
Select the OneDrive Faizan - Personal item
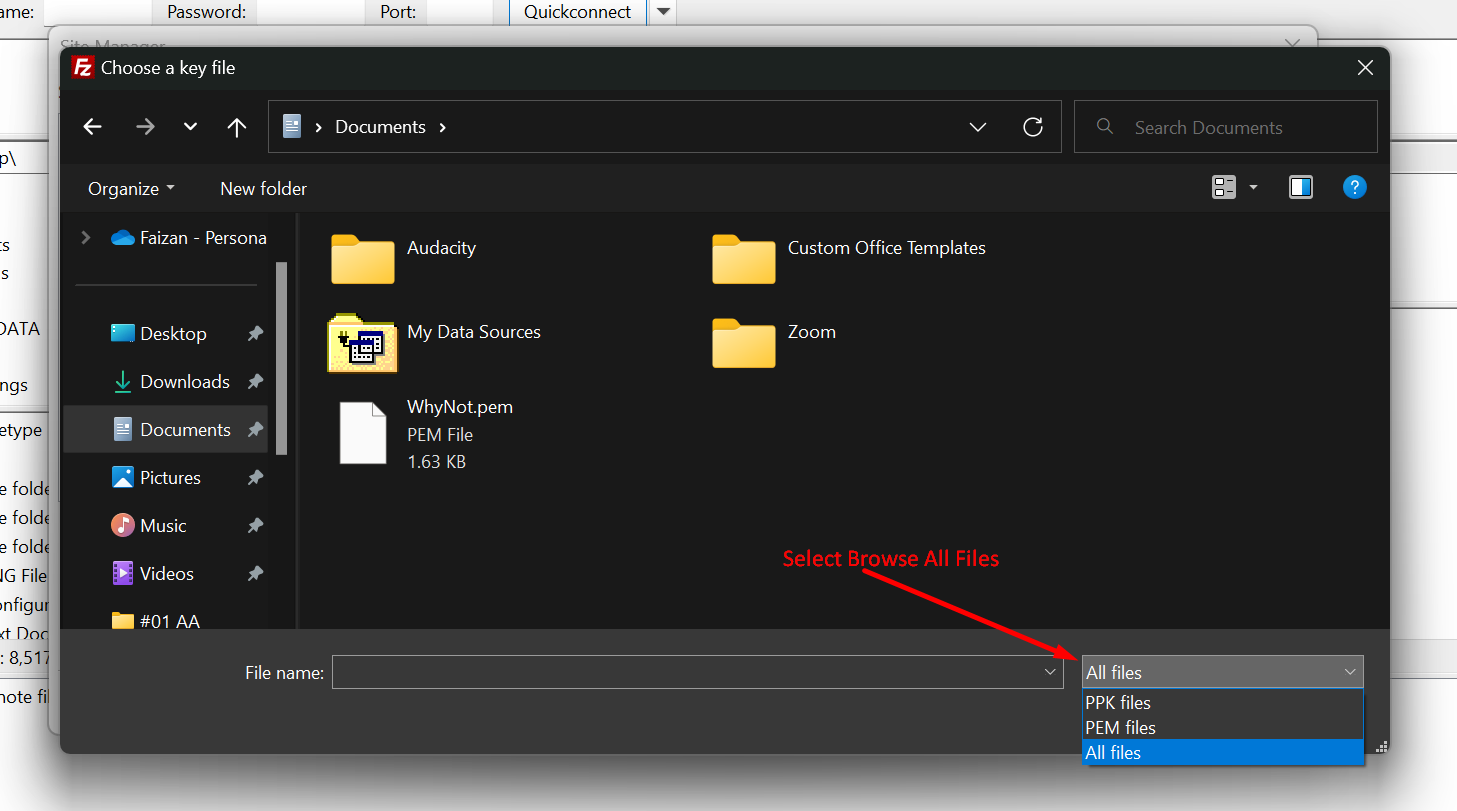click(x=189, y=238)
